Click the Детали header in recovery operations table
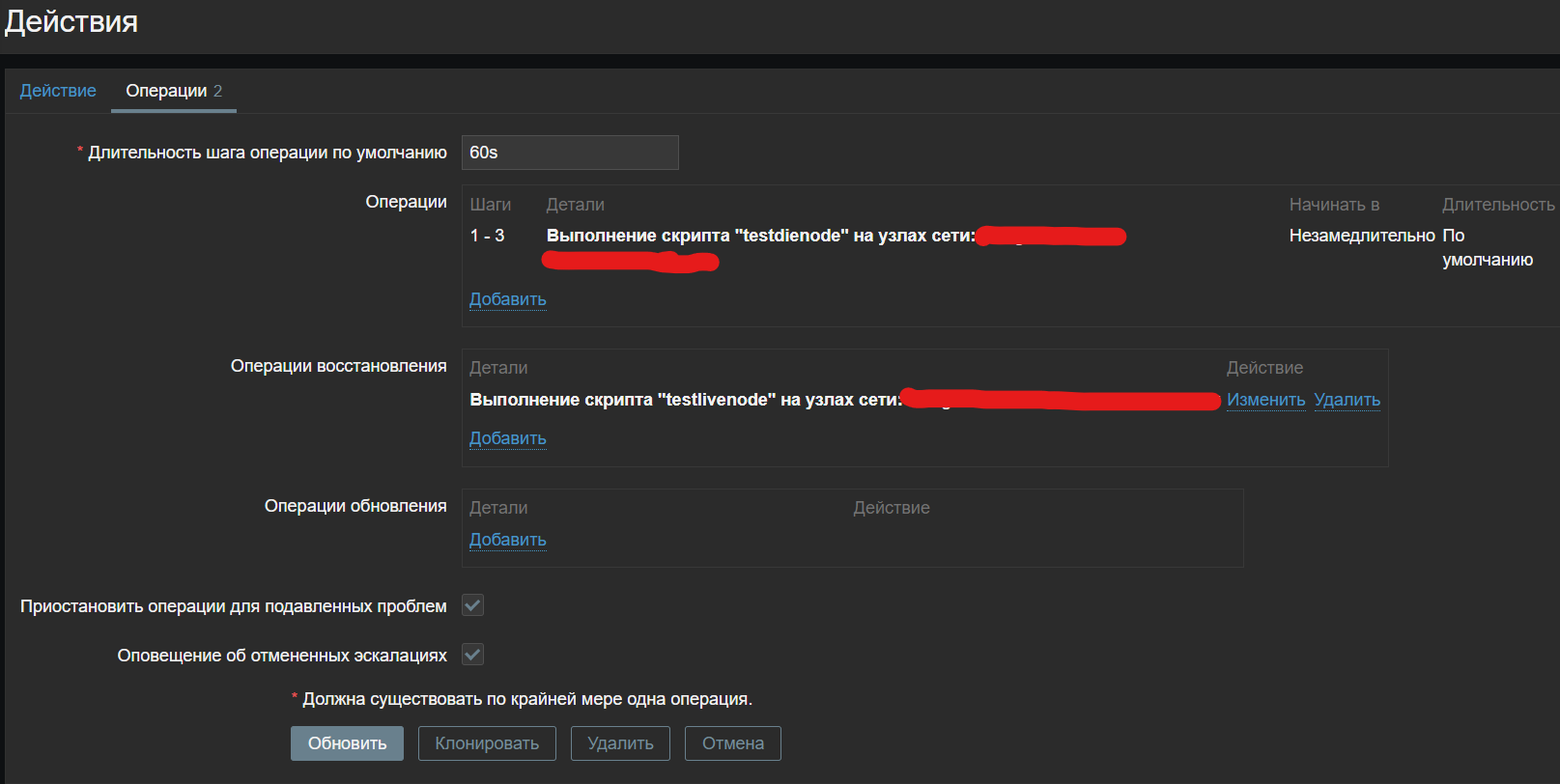The height and width of the screenshot is (784, 1560). tap(498, 368)
